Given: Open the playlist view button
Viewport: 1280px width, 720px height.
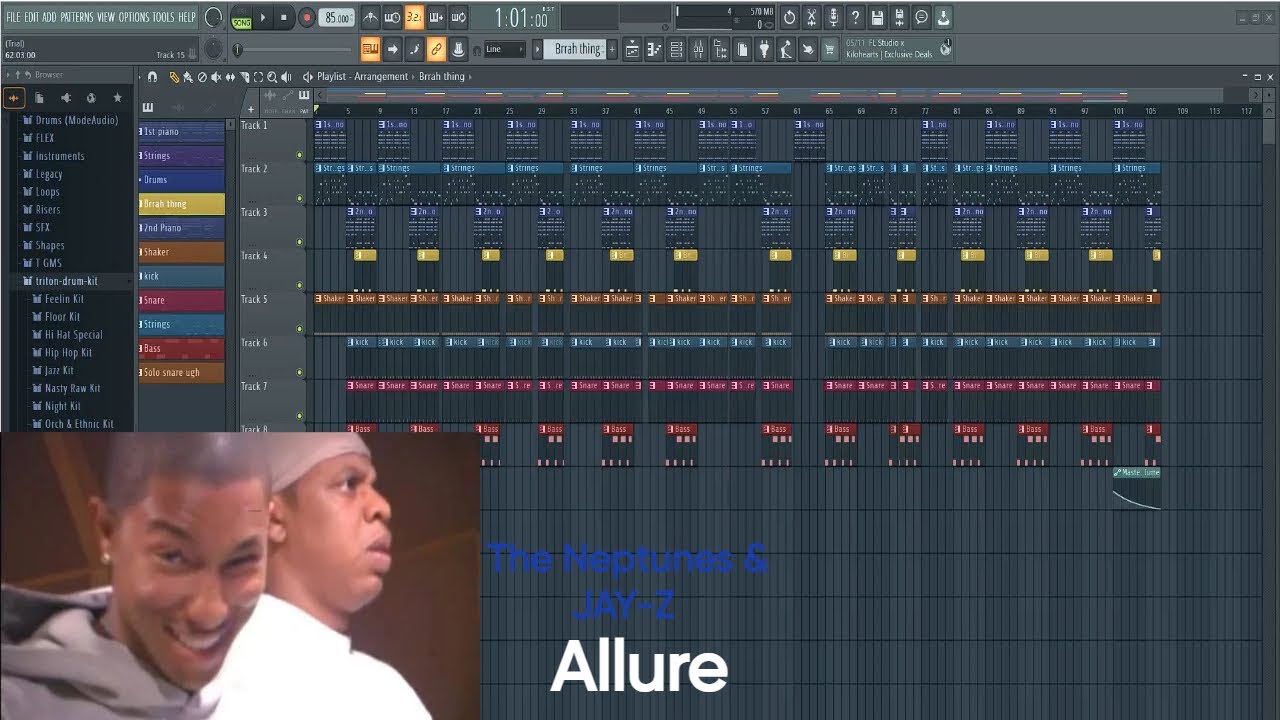Looking at the screenshot, I should 634,49.
